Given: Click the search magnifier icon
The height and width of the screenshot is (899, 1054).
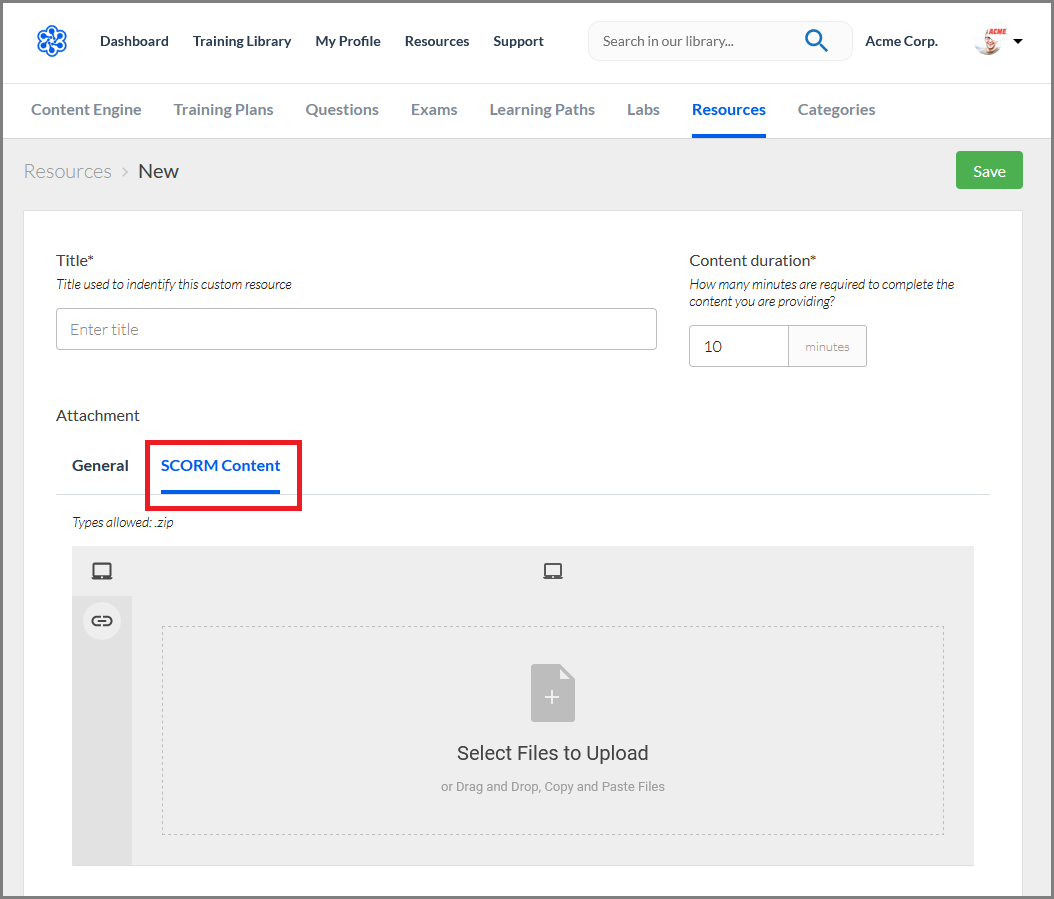Looking at the screenshot, I should 815,41.
